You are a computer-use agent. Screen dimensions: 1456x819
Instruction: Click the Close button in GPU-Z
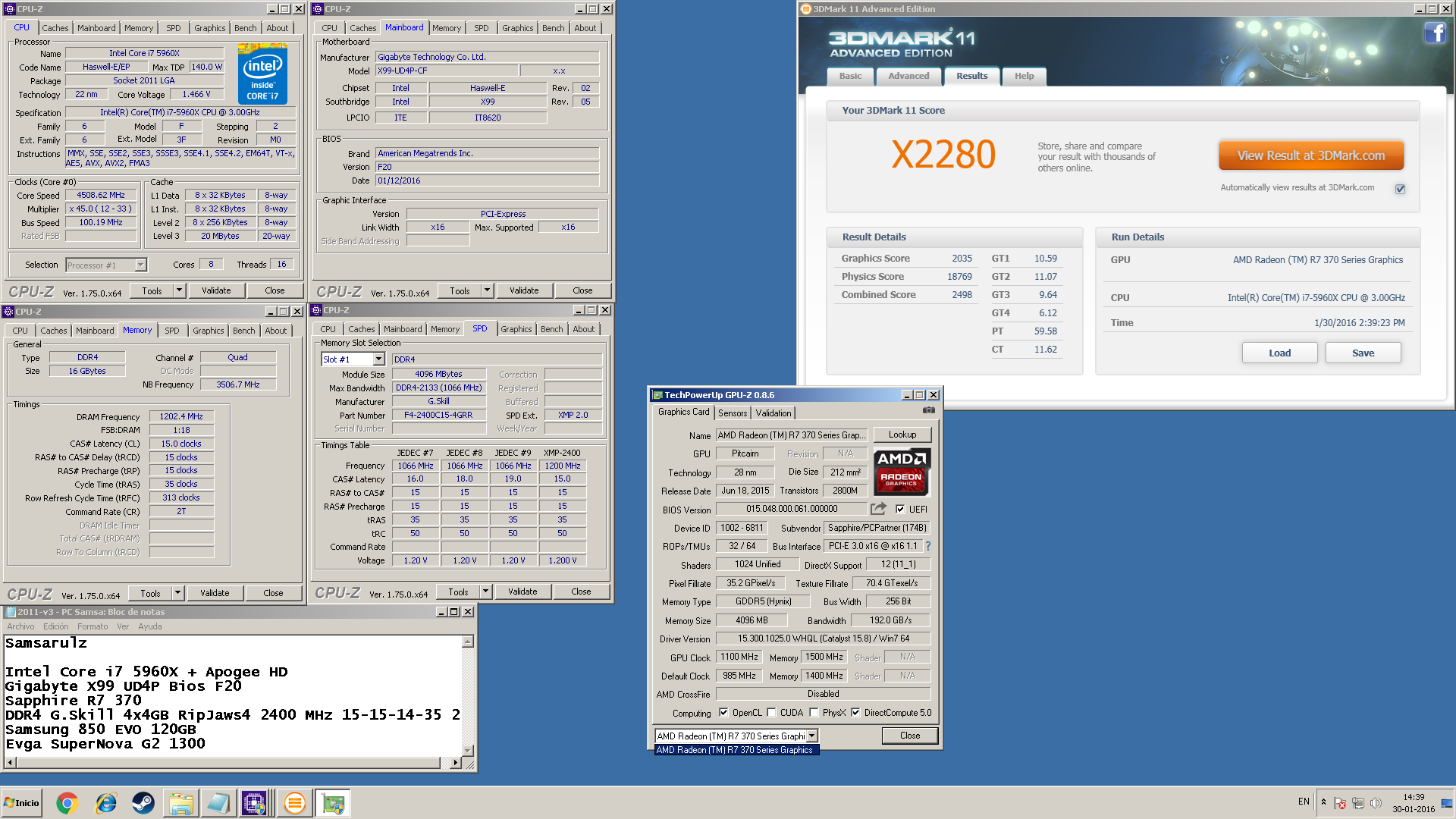tap(909, 736)
